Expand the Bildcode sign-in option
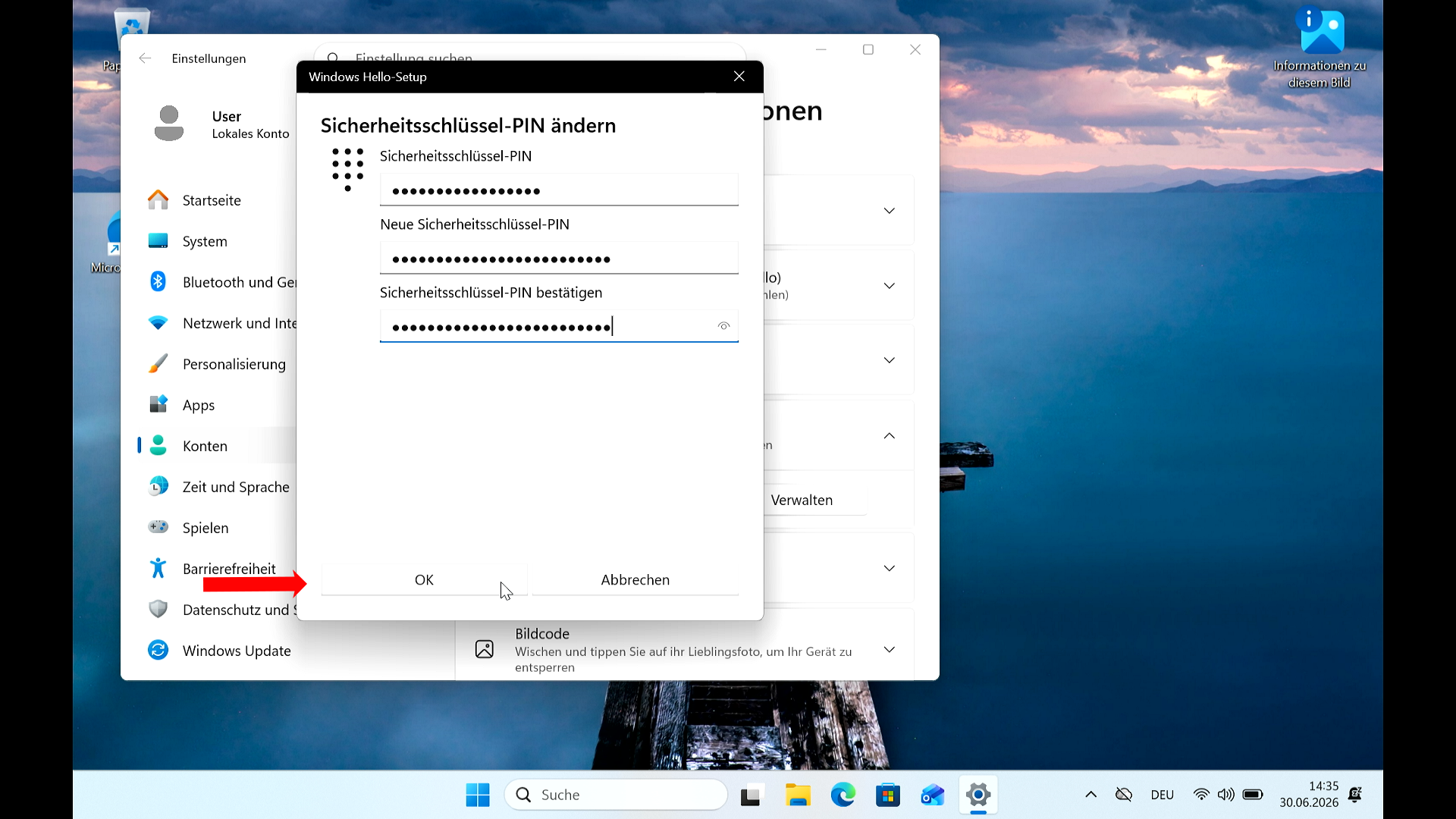The width and height of the screenshot is (1456, 819). point(890,650)
